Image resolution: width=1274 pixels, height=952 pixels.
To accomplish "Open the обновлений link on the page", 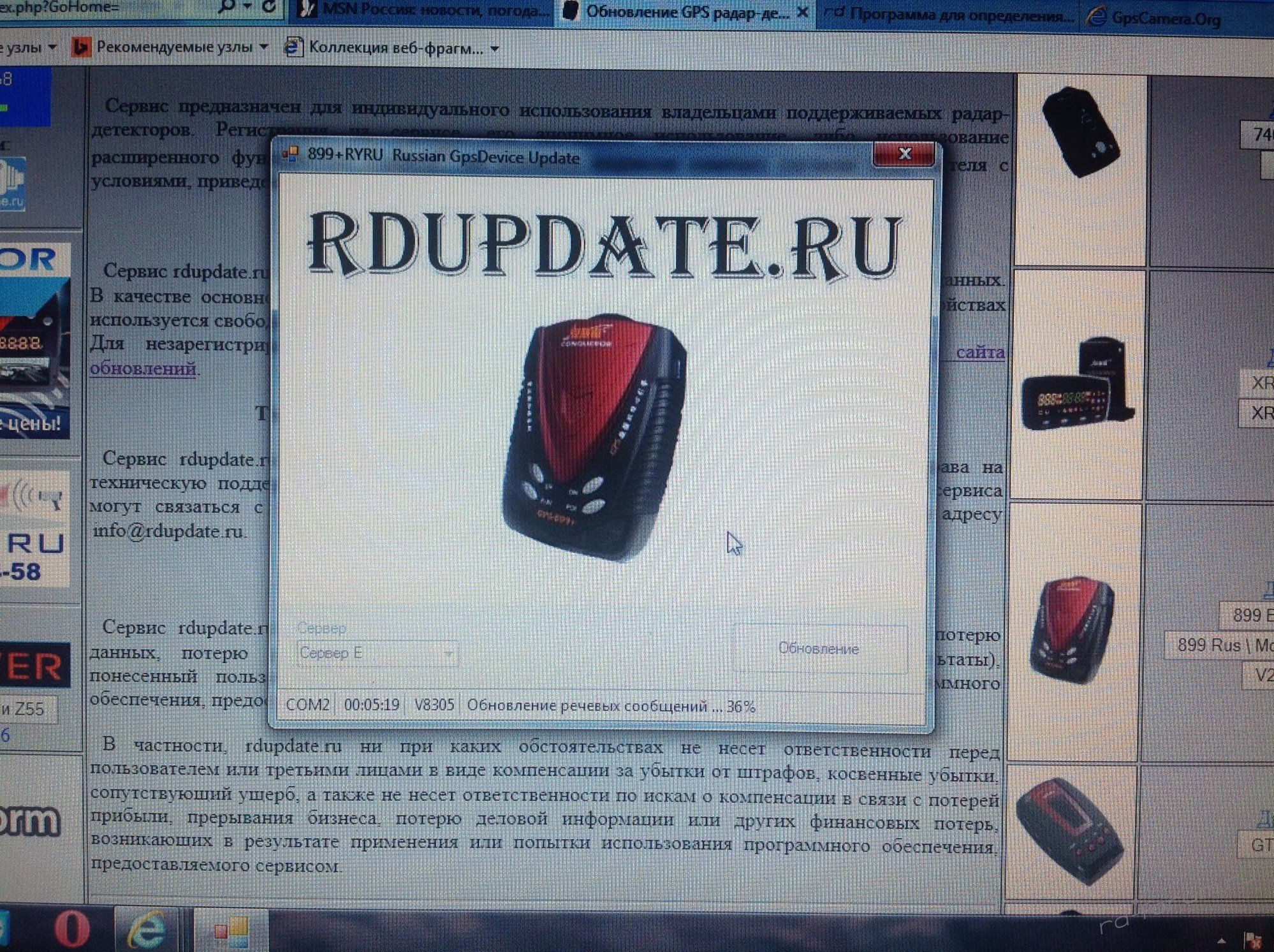I will pos(143,368).
